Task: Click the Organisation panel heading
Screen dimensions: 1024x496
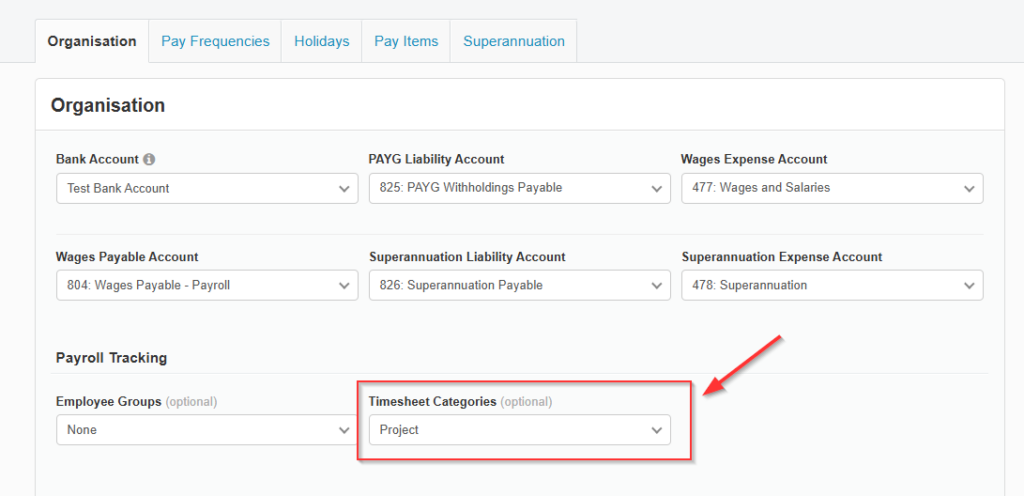Action: (108, 105)
